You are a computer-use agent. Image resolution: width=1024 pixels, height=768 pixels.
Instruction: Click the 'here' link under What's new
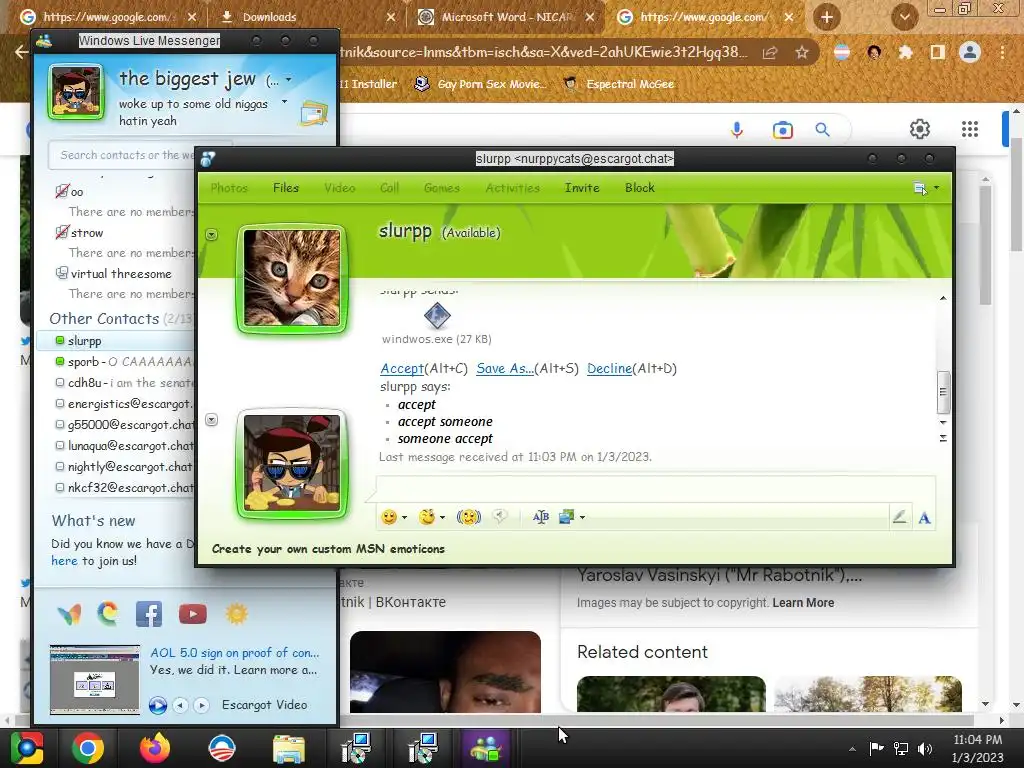click(x=64, y=561)
